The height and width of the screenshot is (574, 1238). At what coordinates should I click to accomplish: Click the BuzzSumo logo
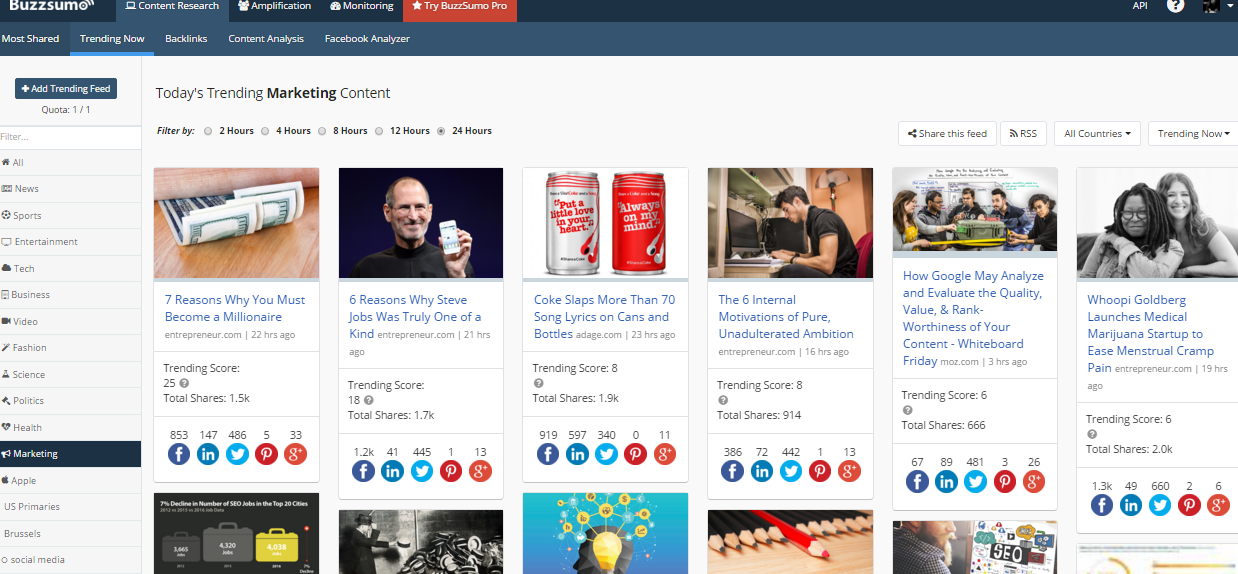point(51,6)
